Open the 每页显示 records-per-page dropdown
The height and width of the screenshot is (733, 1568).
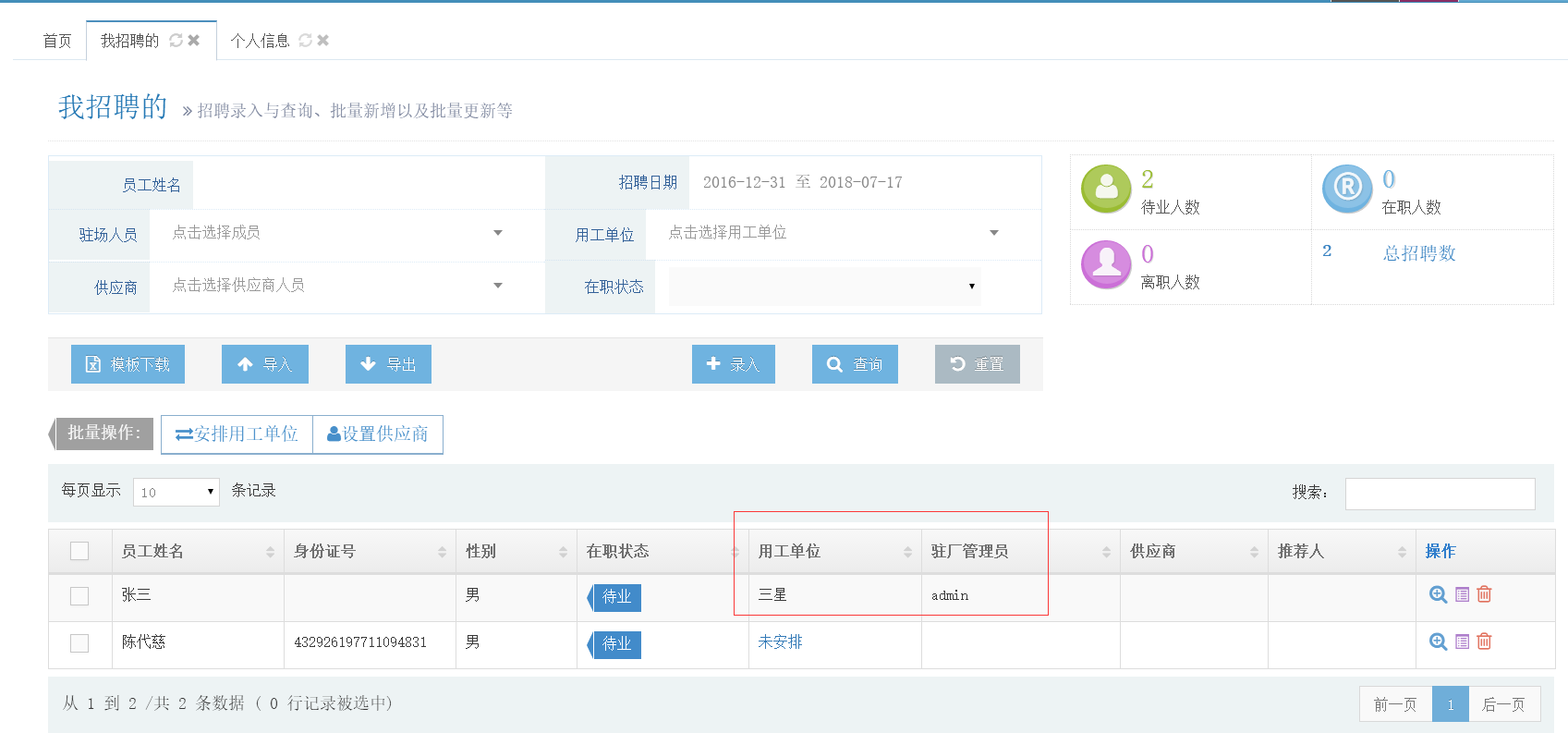click(x=176, y=492)
